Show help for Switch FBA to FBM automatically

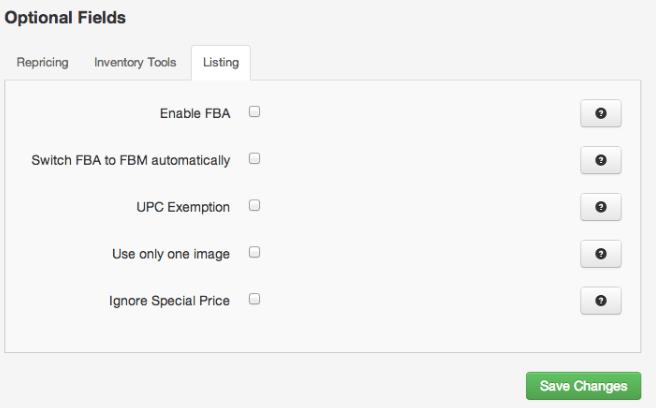click(600, 160)
